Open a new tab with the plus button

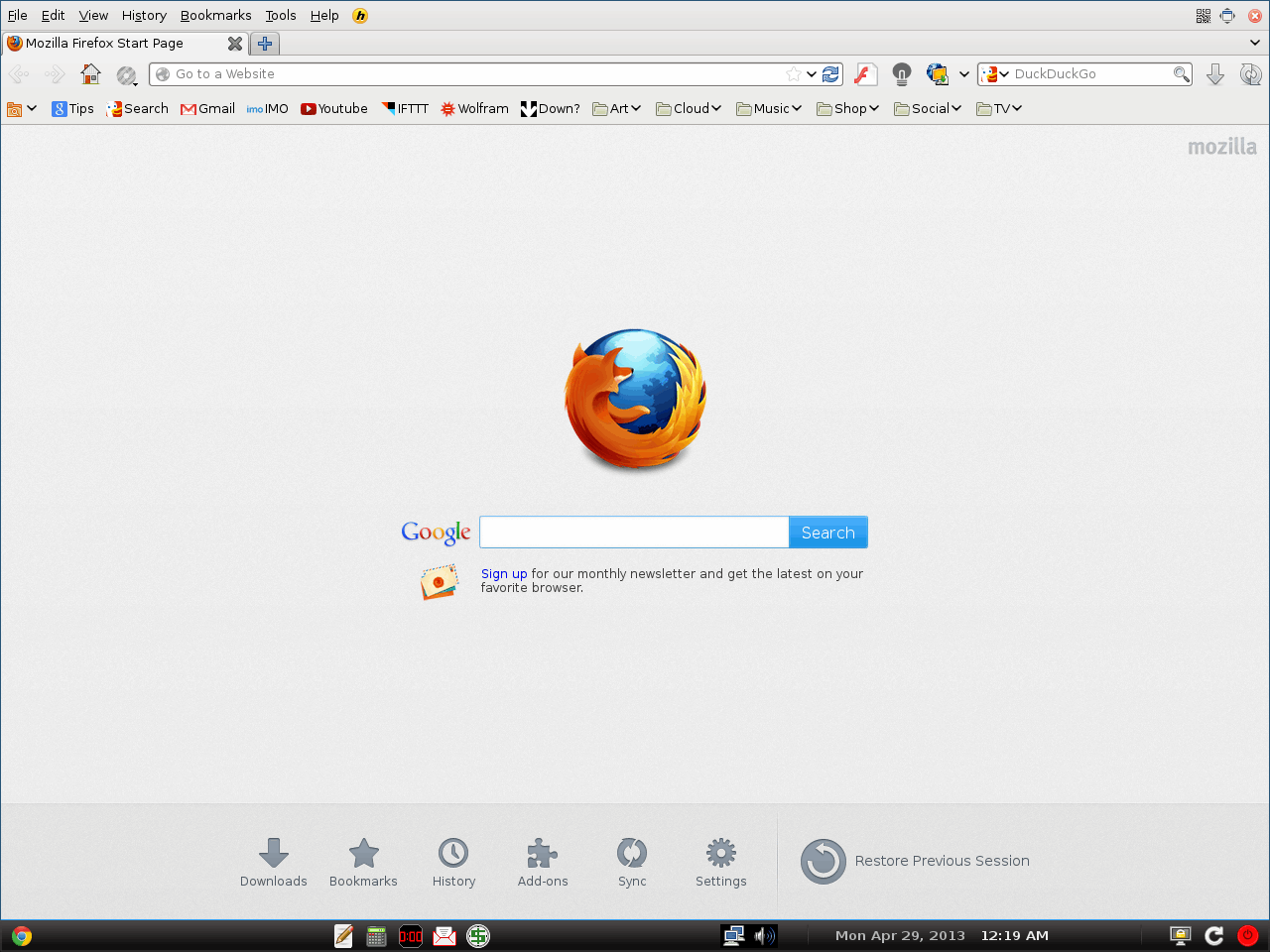265,44
